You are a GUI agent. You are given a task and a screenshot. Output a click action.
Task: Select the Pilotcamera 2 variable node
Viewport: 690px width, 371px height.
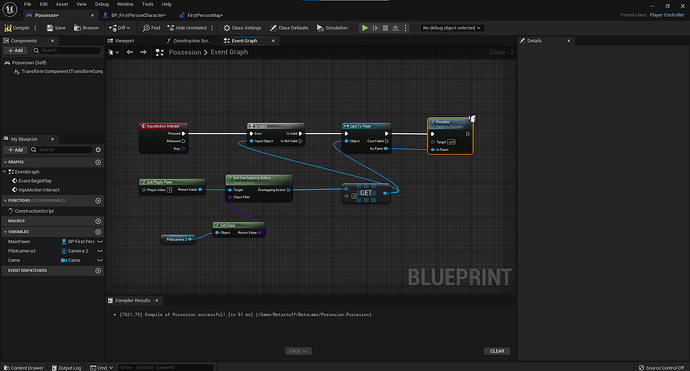pos(177,239)
